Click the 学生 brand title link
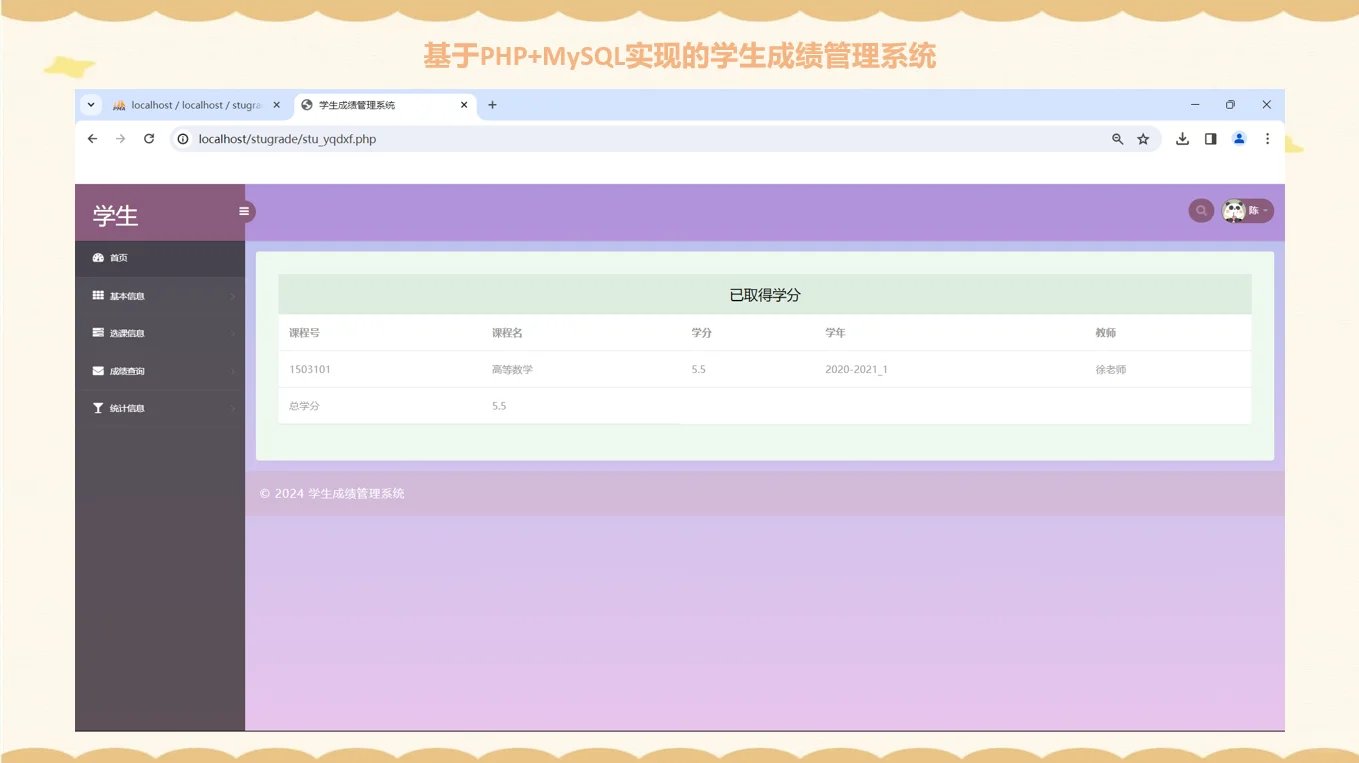The height and width of the screenshot is (763, 1359). pyautogui.click(x=114, y=214)
